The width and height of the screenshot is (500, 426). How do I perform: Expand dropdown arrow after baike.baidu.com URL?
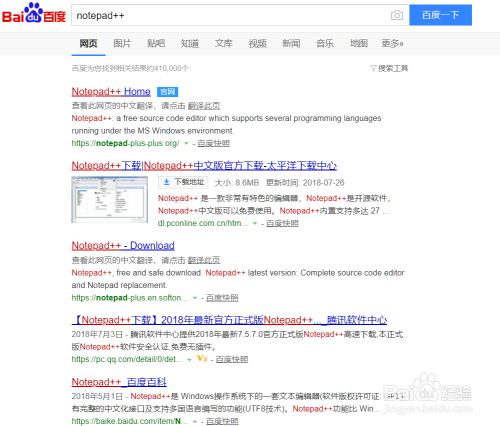click(x=195, y=421)
